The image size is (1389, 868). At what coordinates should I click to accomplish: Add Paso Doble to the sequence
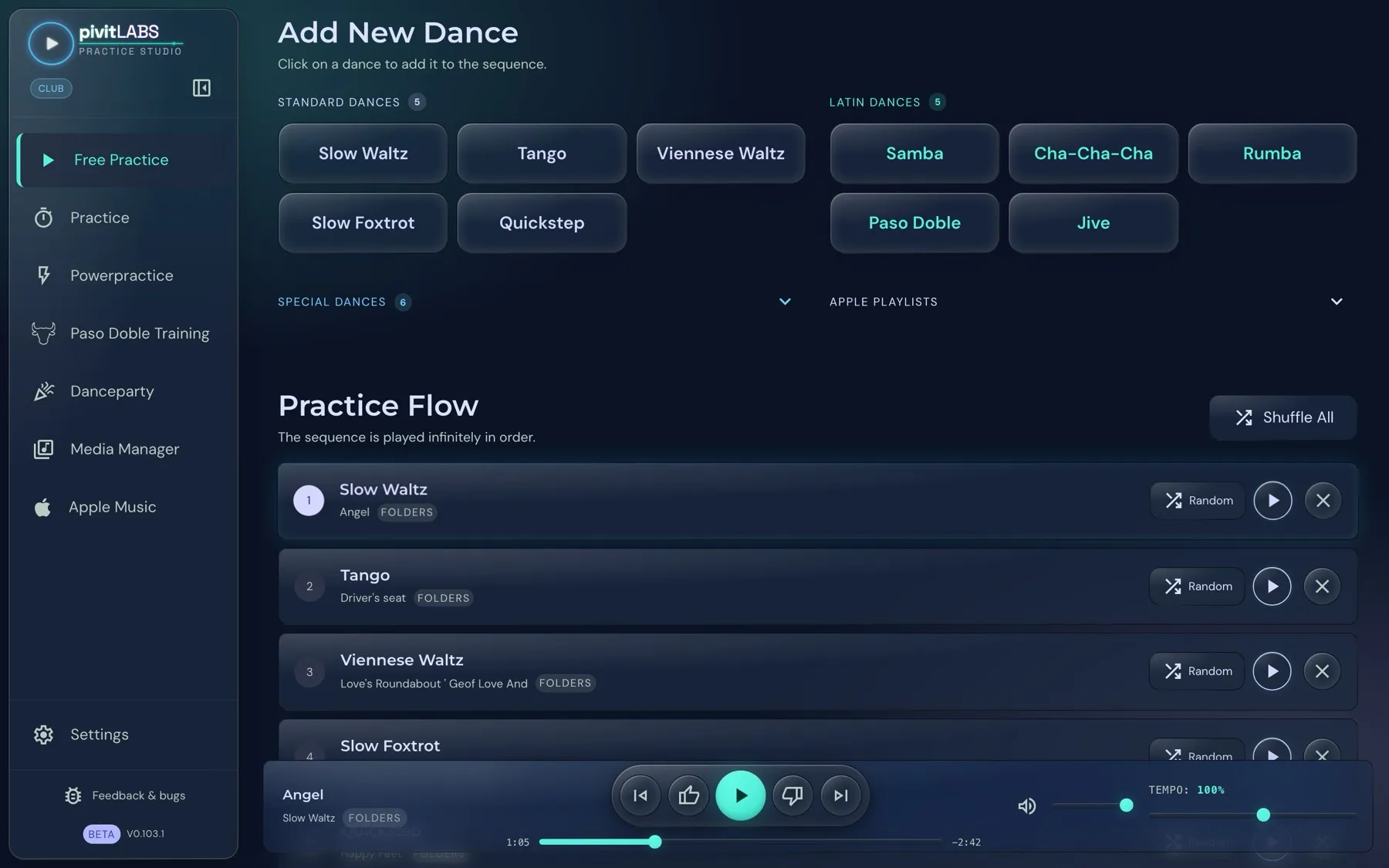click(914, 223)
